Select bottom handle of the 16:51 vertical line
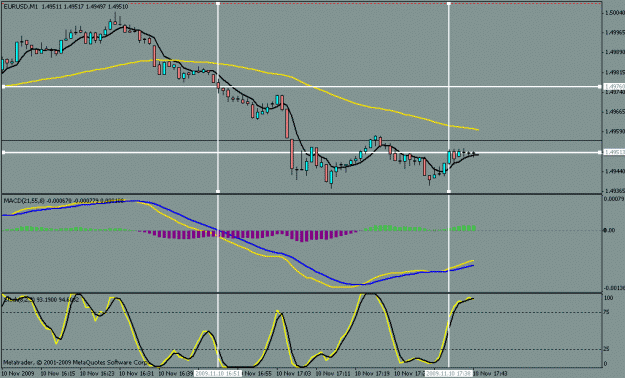Image resolution: width=625 pixels, height=378 pixels. 218,191
